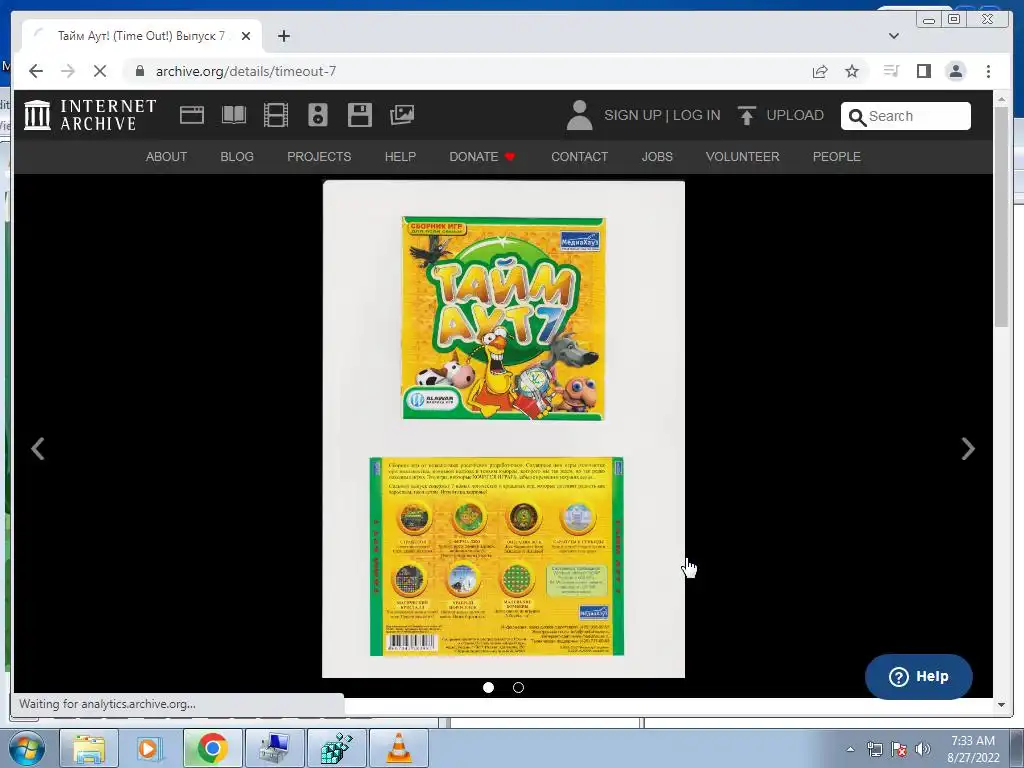Open the CONTACT menu item
The height and width of the screenshot is (768, 1024).
[x=579, y=157]
